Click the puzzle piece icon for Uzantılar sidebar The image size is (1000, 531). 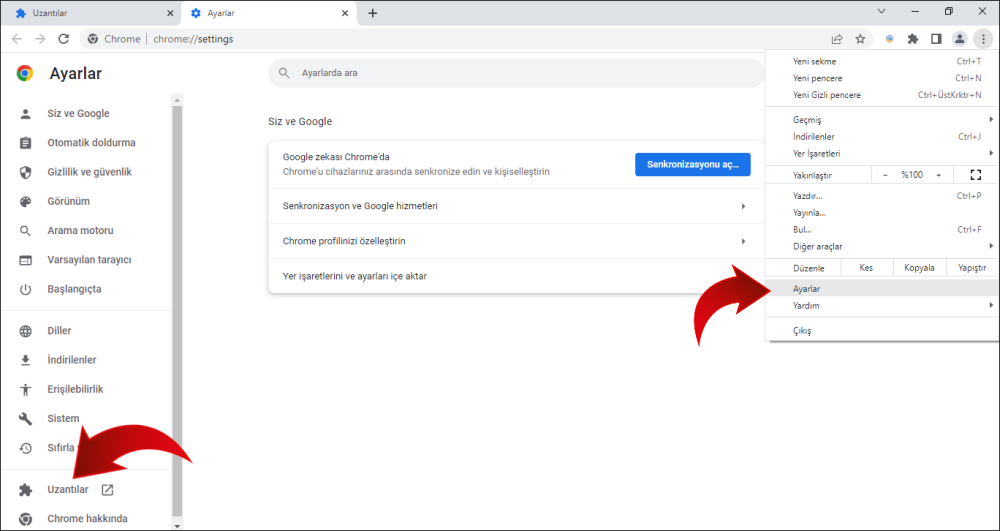[x=26, y=490]
